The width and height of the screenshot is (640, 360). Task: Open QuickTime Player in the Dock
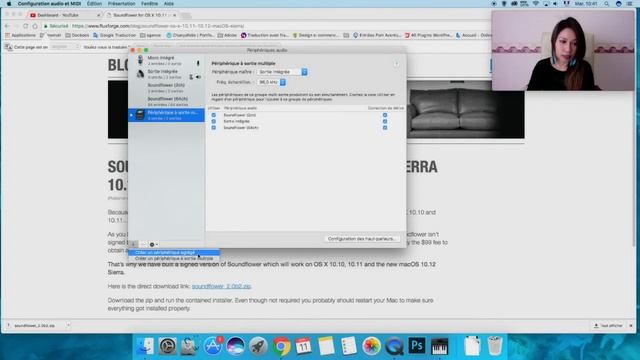394,346
